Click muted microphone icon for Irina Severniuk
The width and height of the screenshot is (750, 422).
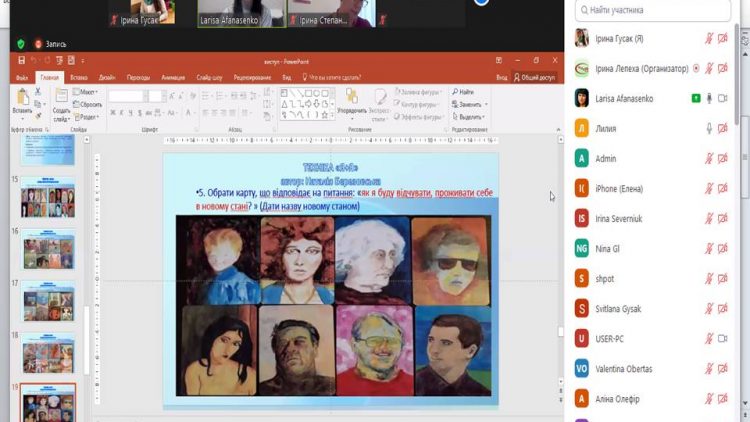click(x=709, y=219)
